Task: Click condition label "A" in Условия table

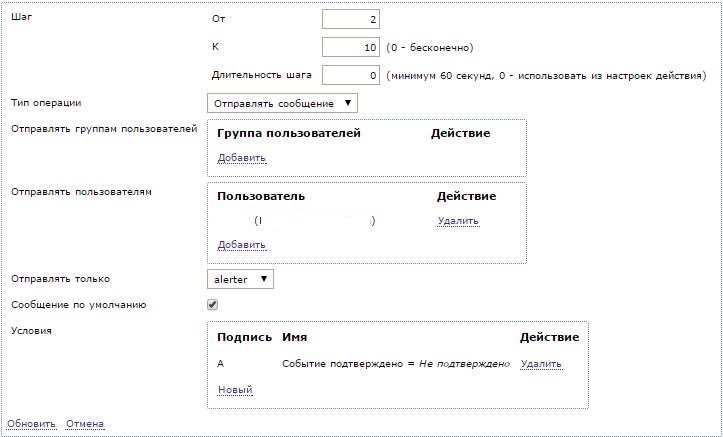Action: [220, 364]
